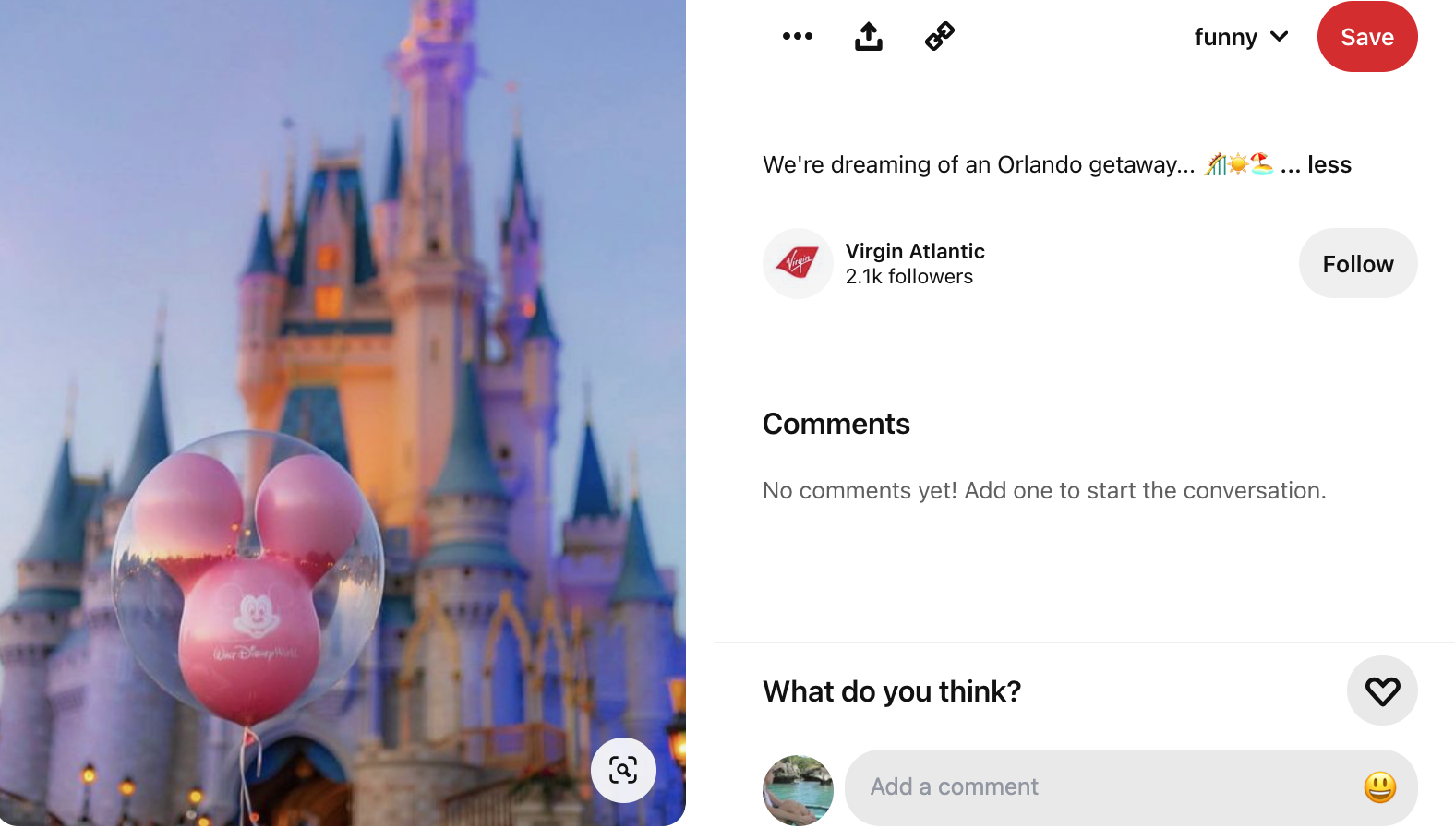1455x840 pixels.
Task: Start visual search with lens icon
Action: (623, 770)
